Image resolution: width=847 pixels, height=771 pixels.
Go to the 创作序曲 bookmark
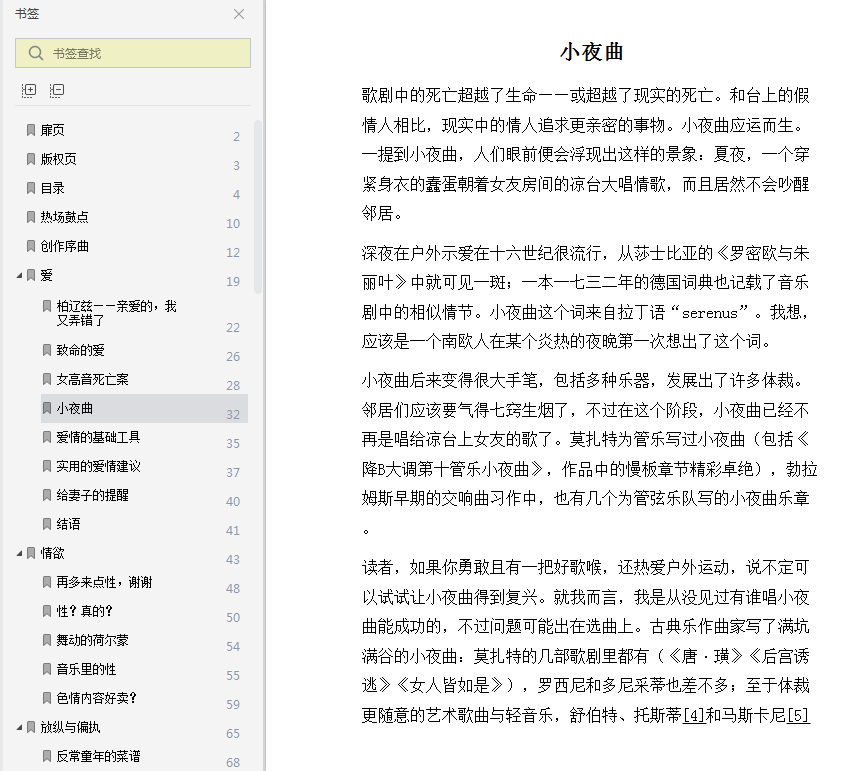click(64, 246)
